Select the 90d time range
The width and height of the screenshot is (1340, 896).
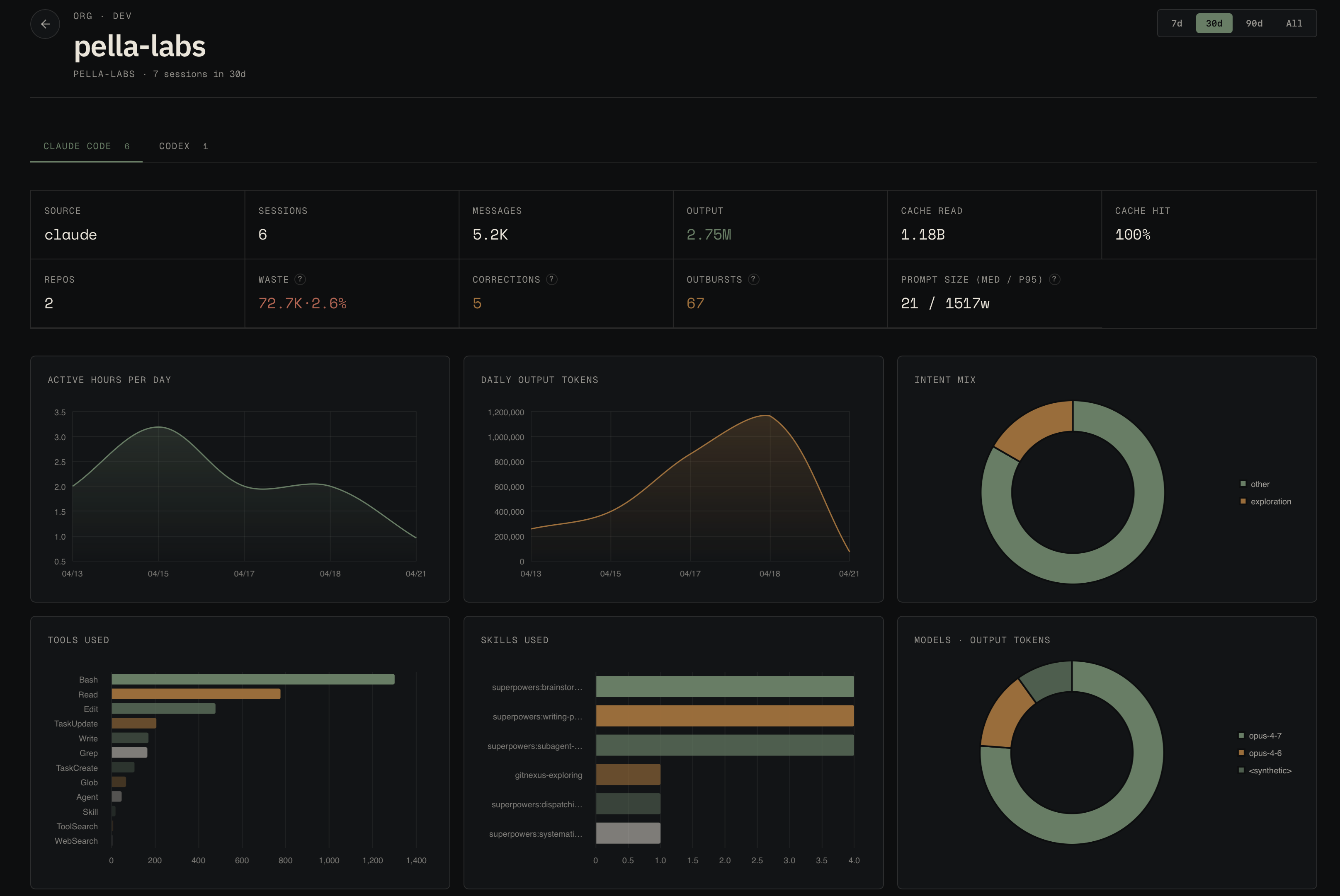pos(1254,24)
